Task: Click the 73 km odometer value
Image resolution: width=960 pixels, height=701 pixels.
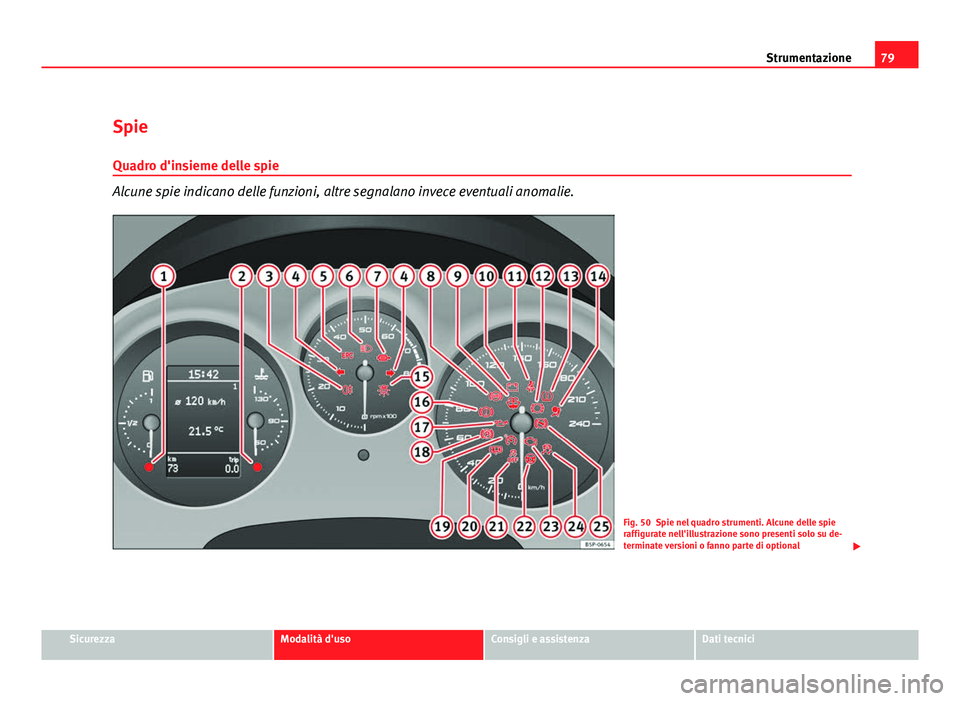Action: point(173,468)
